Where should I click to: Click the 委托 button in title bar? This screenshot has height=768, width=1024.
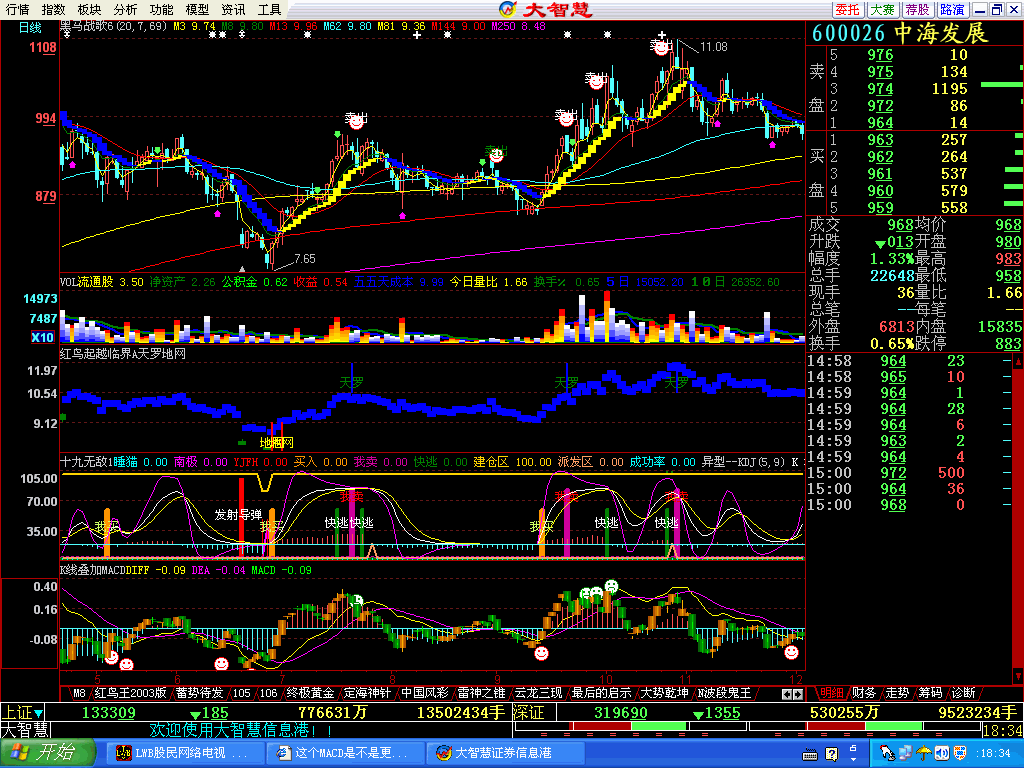(x=848, y=10)
